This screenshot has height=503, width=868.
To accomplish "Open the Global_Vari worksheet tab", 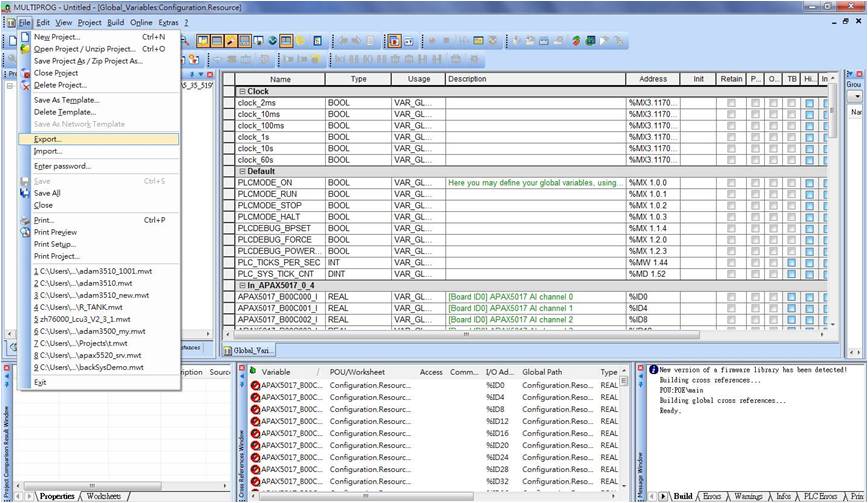I will tap(252, 351).
